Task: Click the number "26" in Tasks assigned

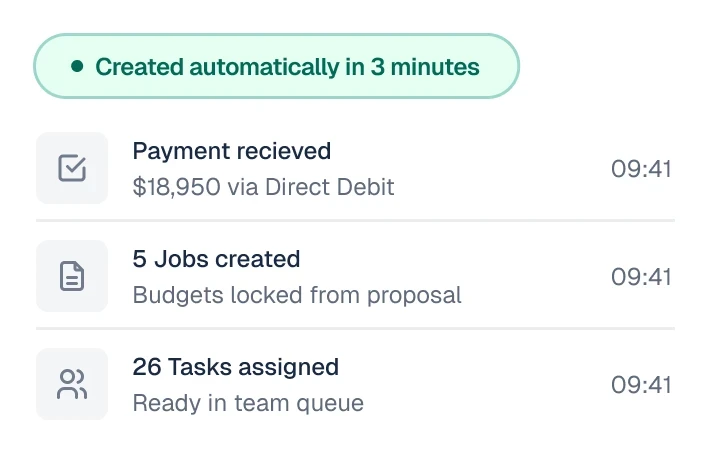Action: (147, 367)
